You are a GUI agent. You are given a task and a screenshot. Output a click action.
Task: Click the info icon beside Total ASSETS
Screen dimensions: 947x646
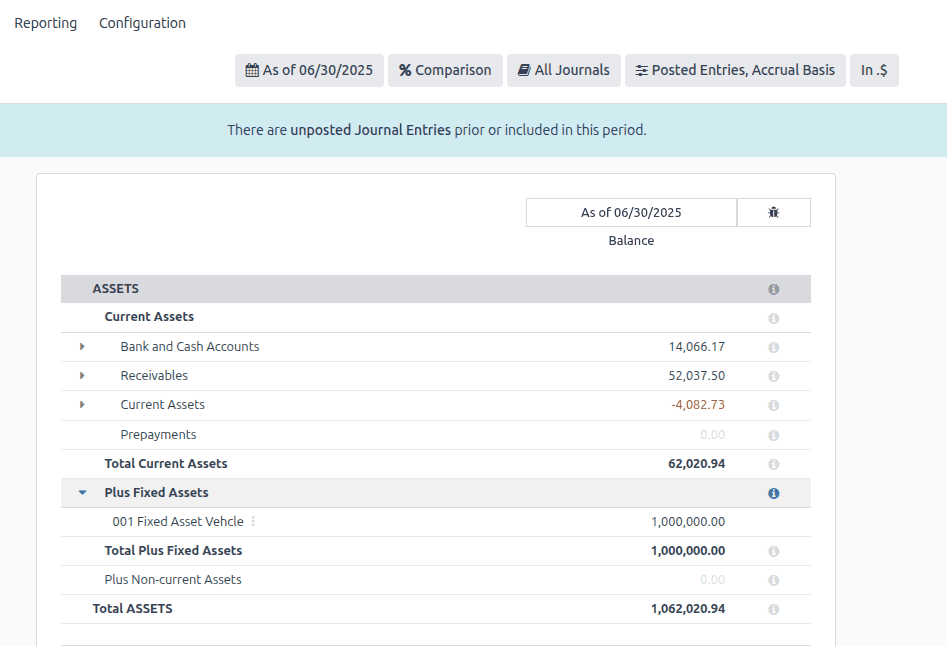pos(773,609)
